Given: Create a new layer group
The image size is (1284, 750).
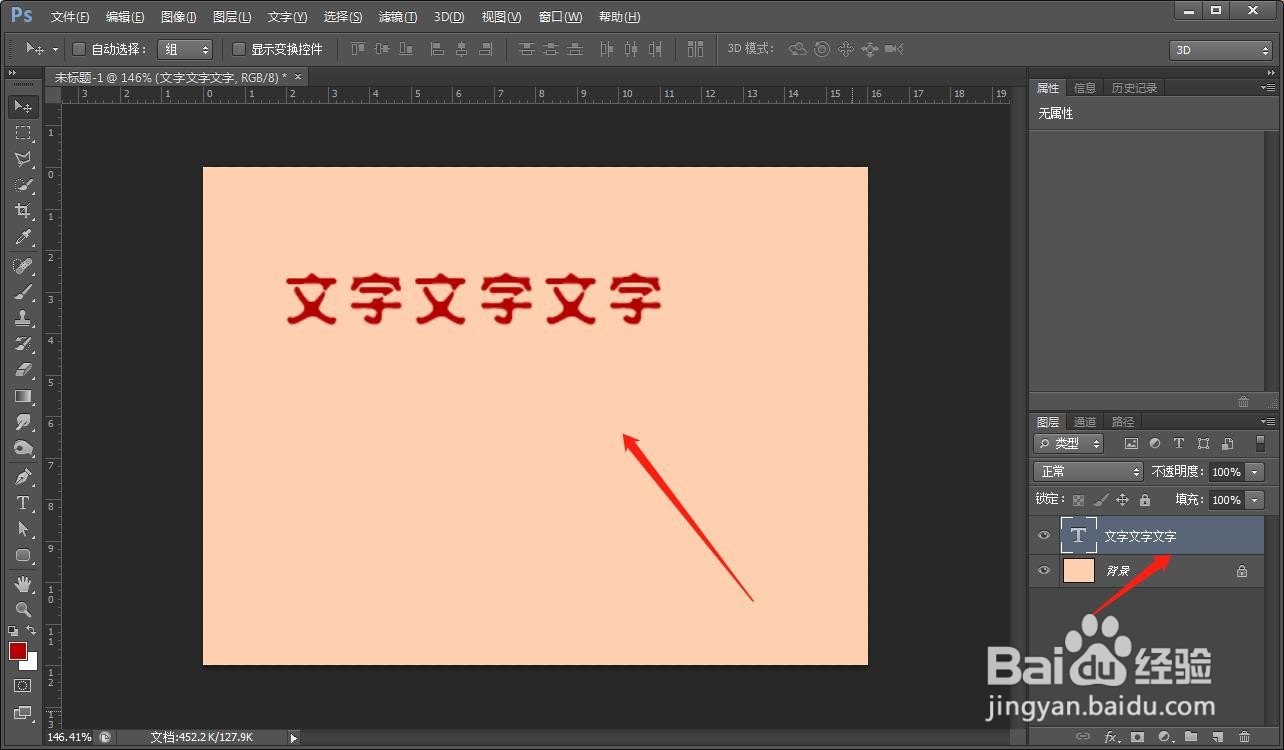Looking at the screenshot, I should tap(1191, 737).
